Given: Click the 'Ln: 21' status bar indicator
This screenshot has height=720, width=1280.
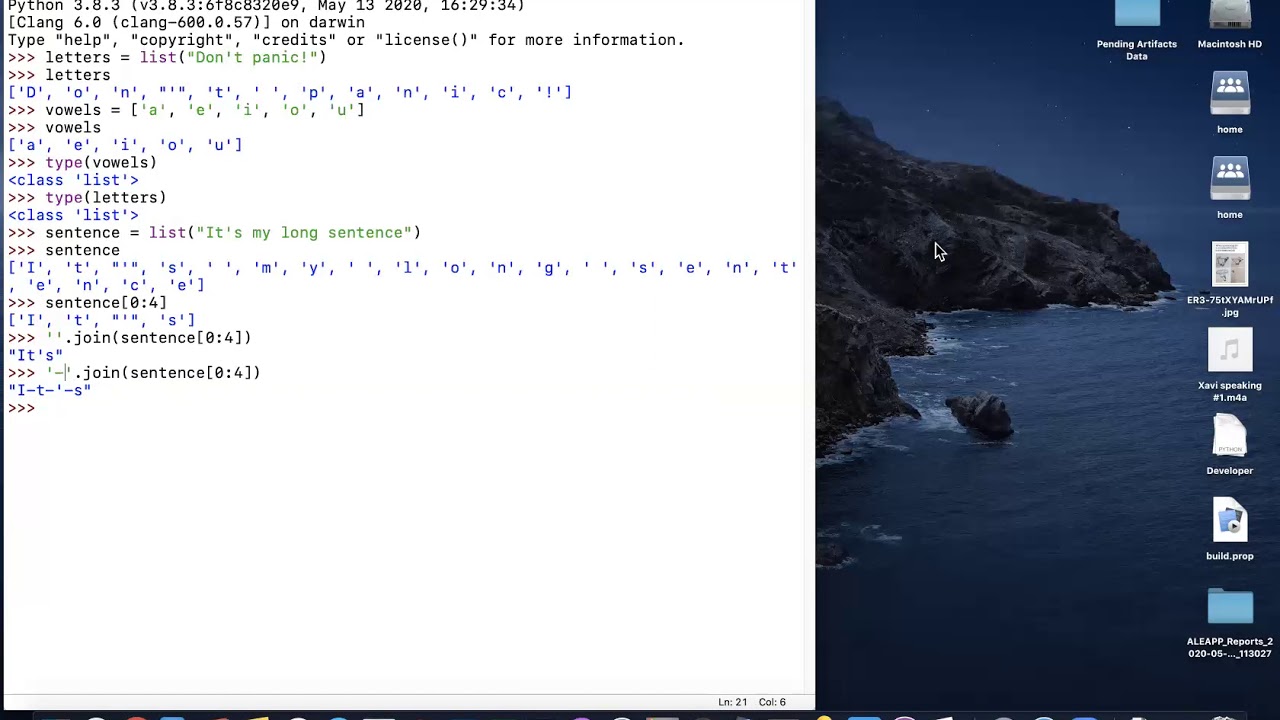Looking at the screenshot, I should [733, 702].
